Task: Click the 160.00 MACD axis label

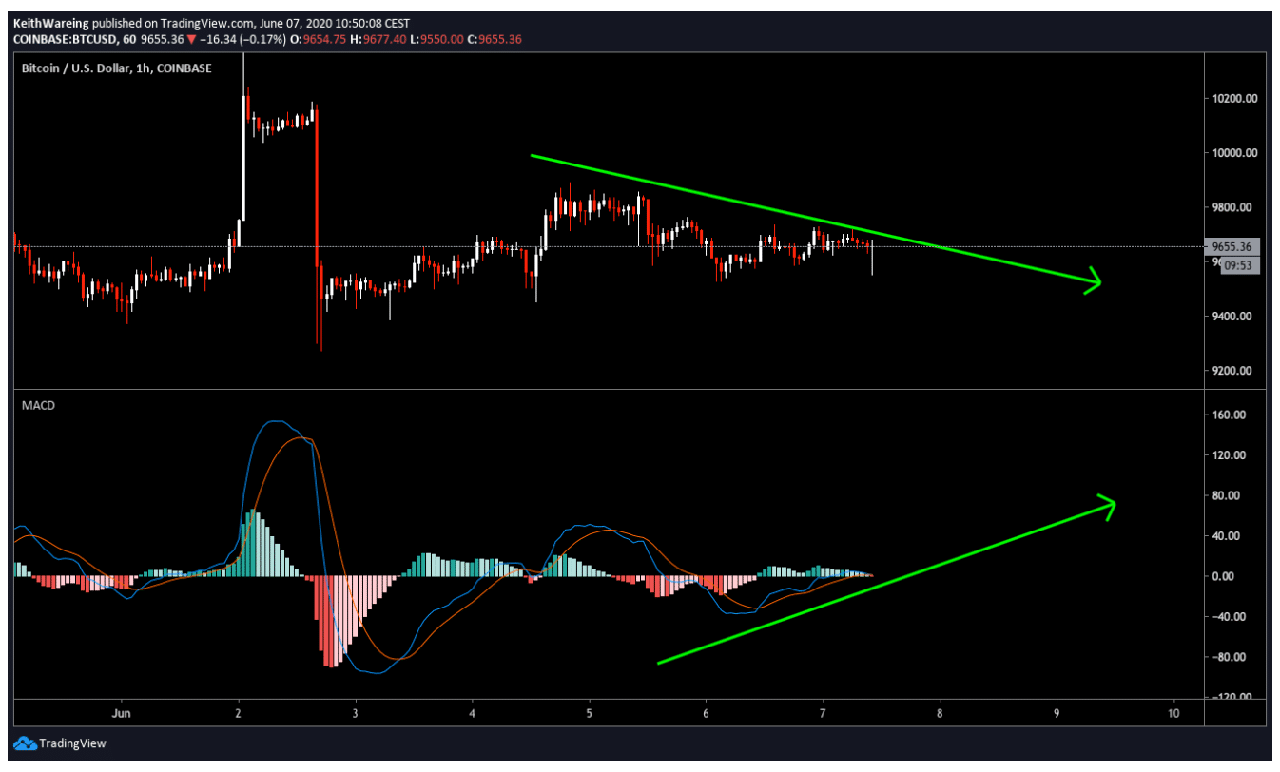Action: (x=1230, y=415)
